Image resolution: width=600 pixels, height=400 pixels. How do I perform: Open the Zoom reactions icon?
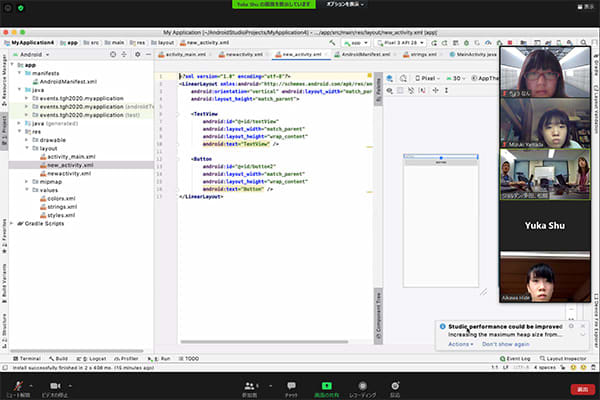click(x=395, y=385)
